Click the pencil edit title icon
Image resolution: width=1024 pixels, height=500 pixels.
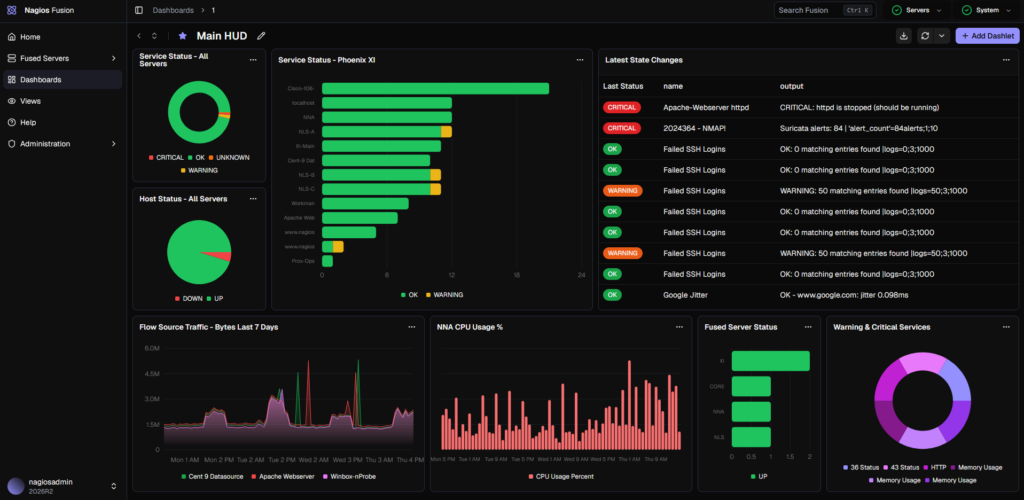pos(261,36)
